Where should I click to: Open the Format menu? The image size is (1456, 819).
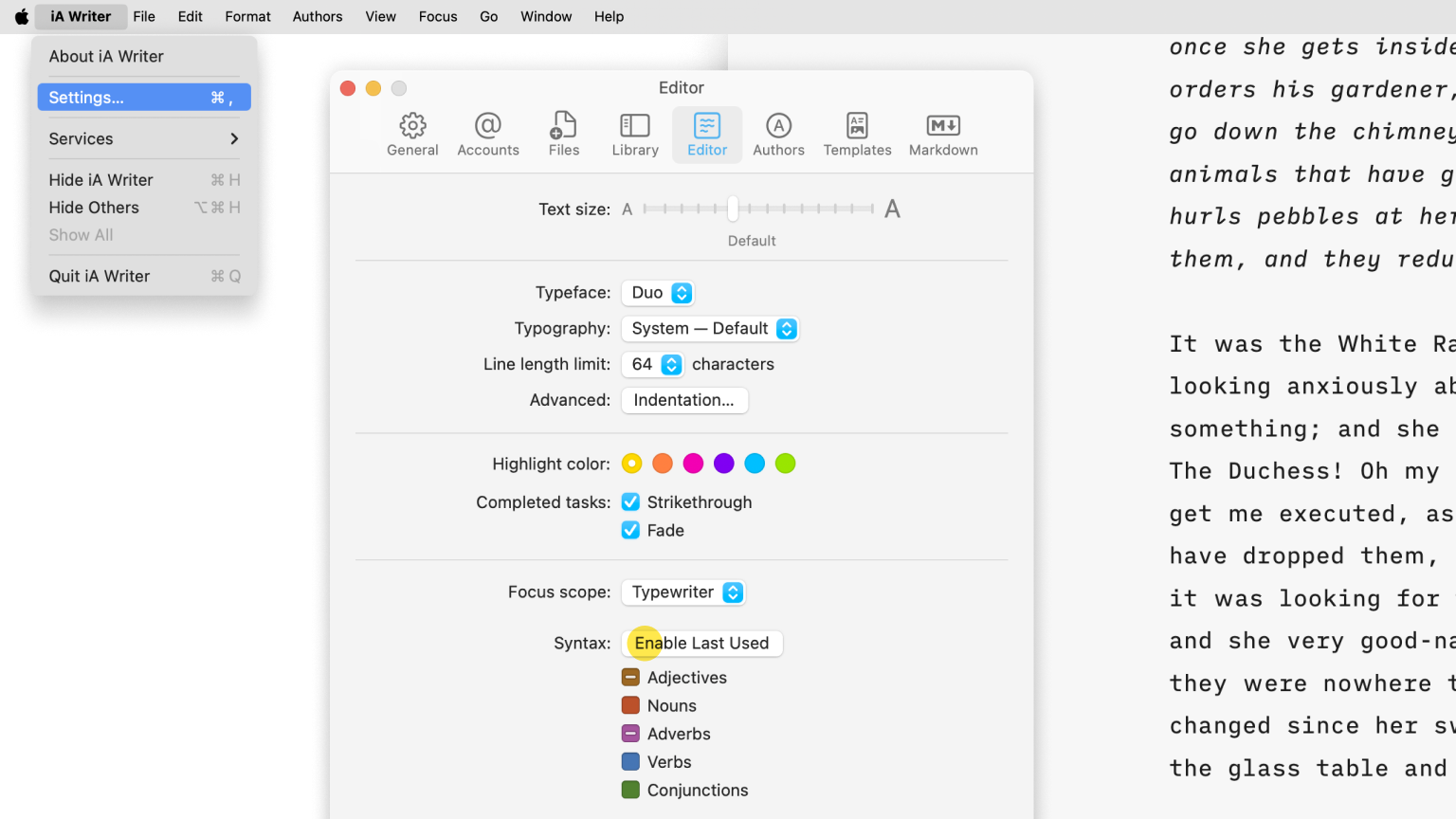pos(246,16)
